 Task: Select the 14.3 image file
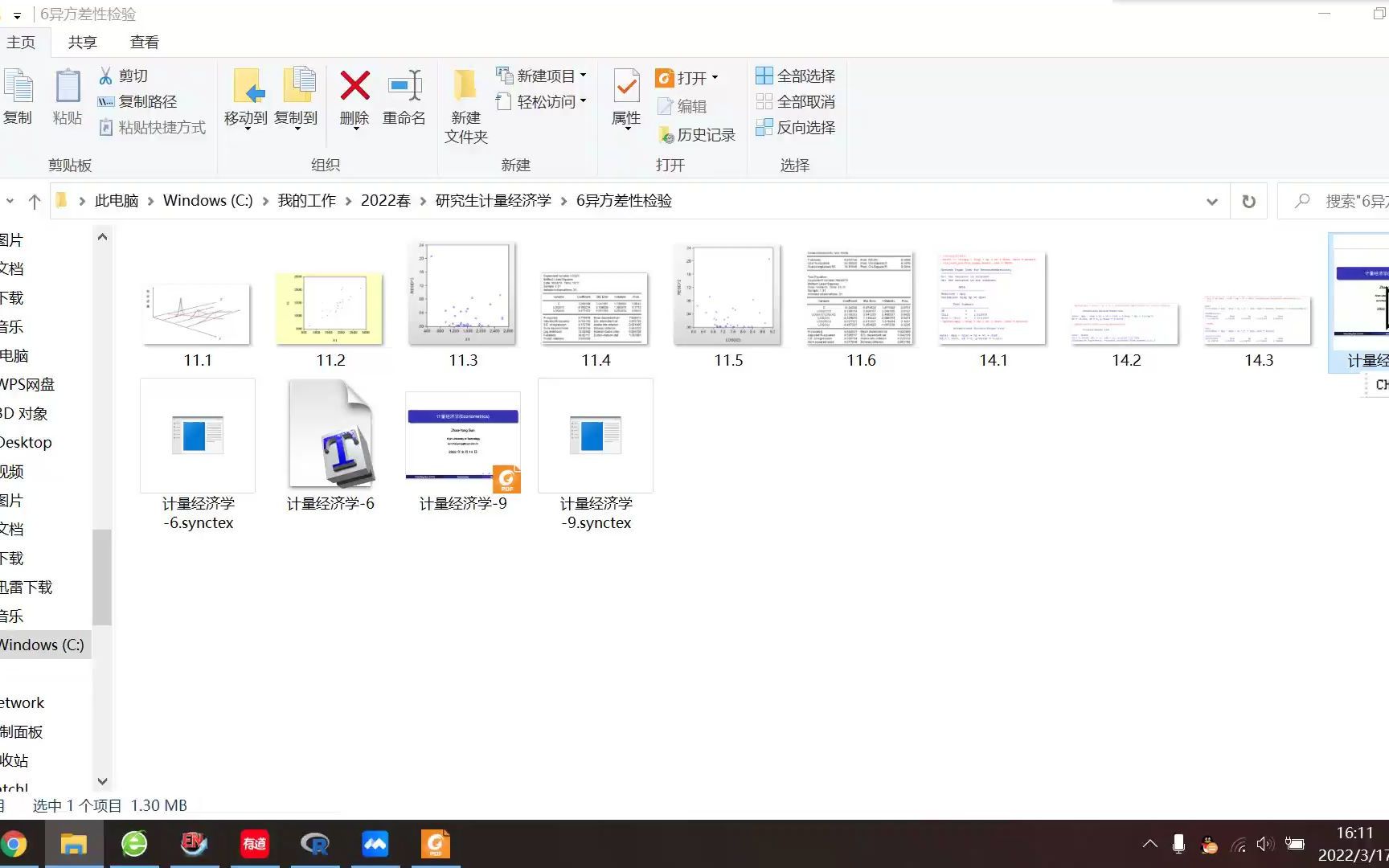[1259, 321]
